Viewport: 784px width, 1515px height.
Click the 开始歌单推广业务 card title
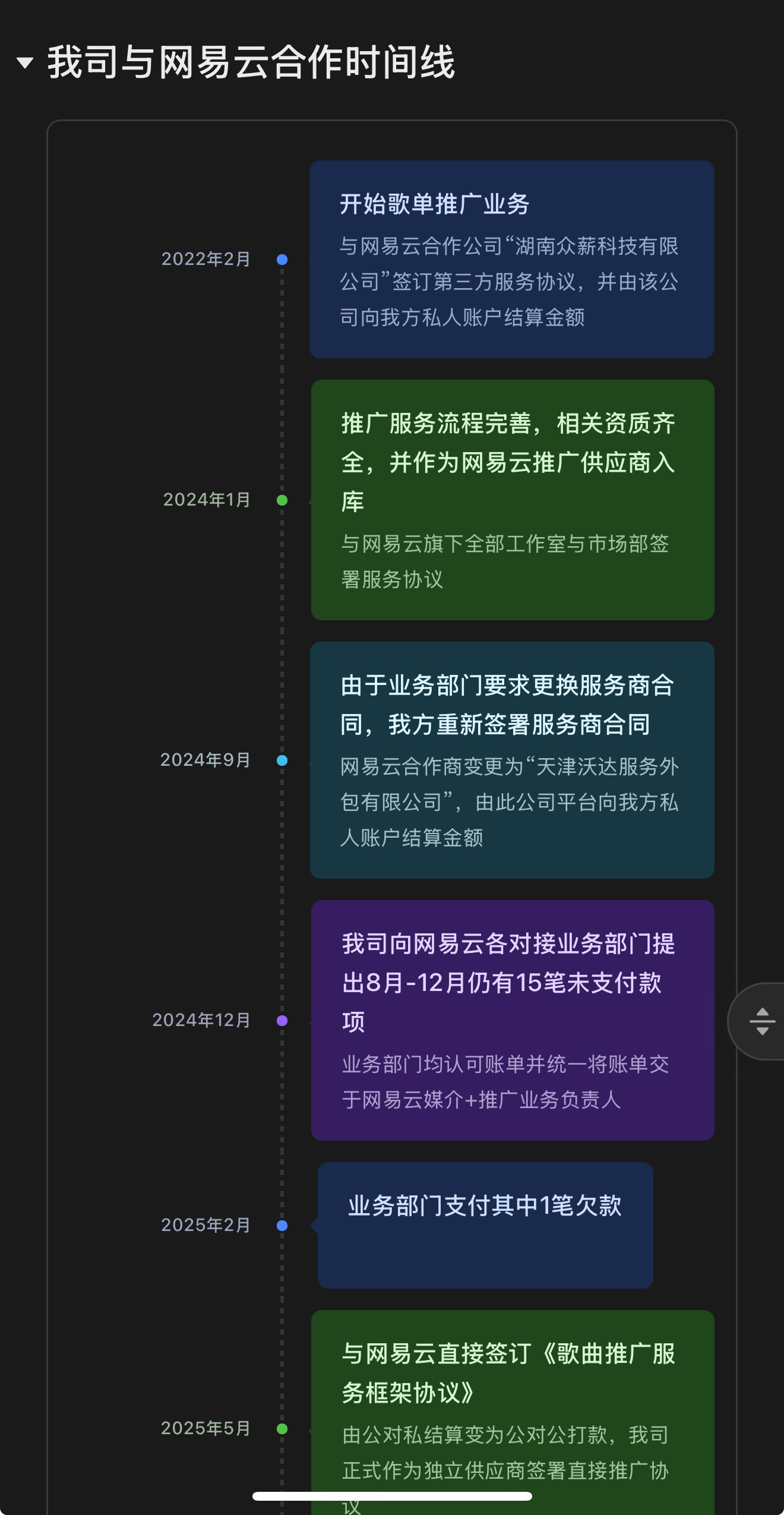pos(435,204)
